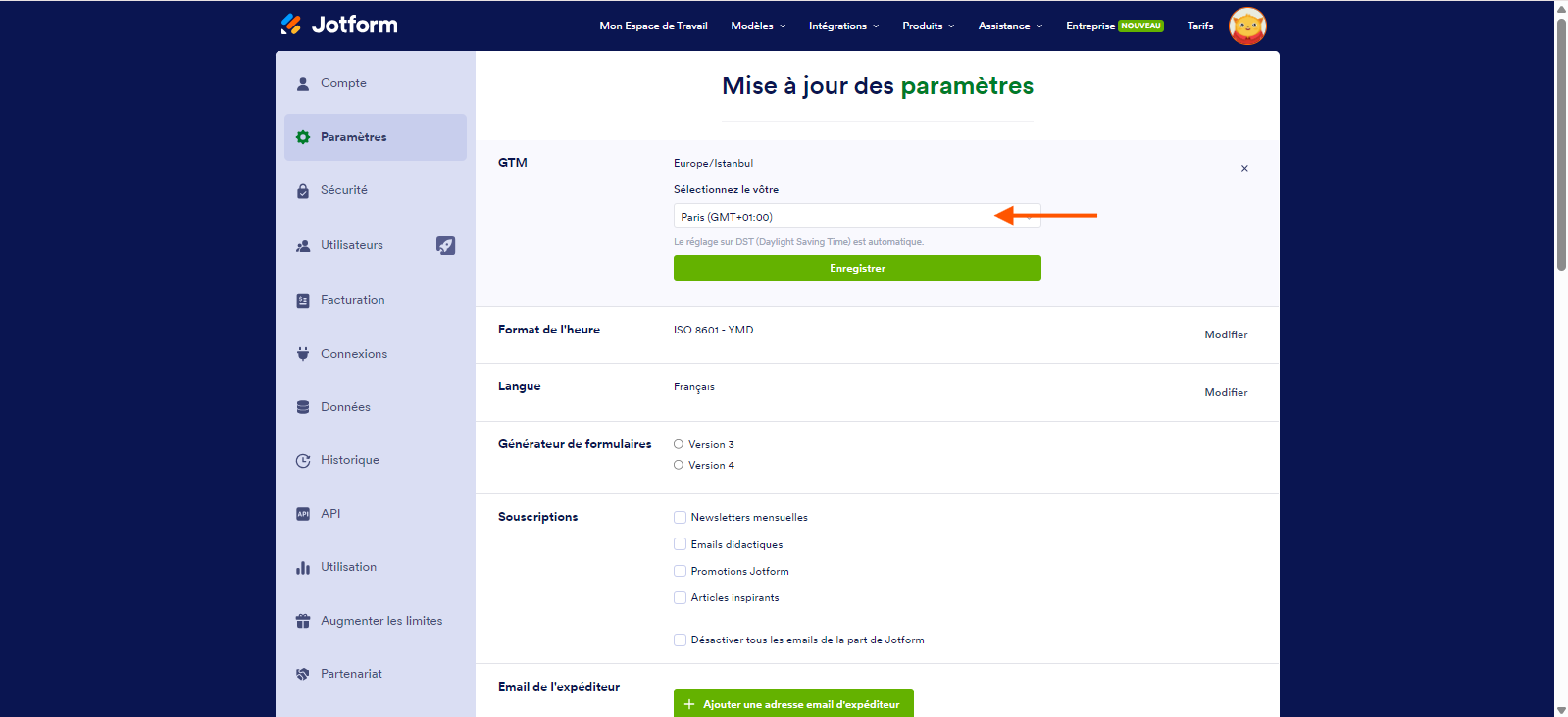Check Désactiver tous les emails checkbox
The width and height of the screenshot is (1568, 717).
click(680, 640)
